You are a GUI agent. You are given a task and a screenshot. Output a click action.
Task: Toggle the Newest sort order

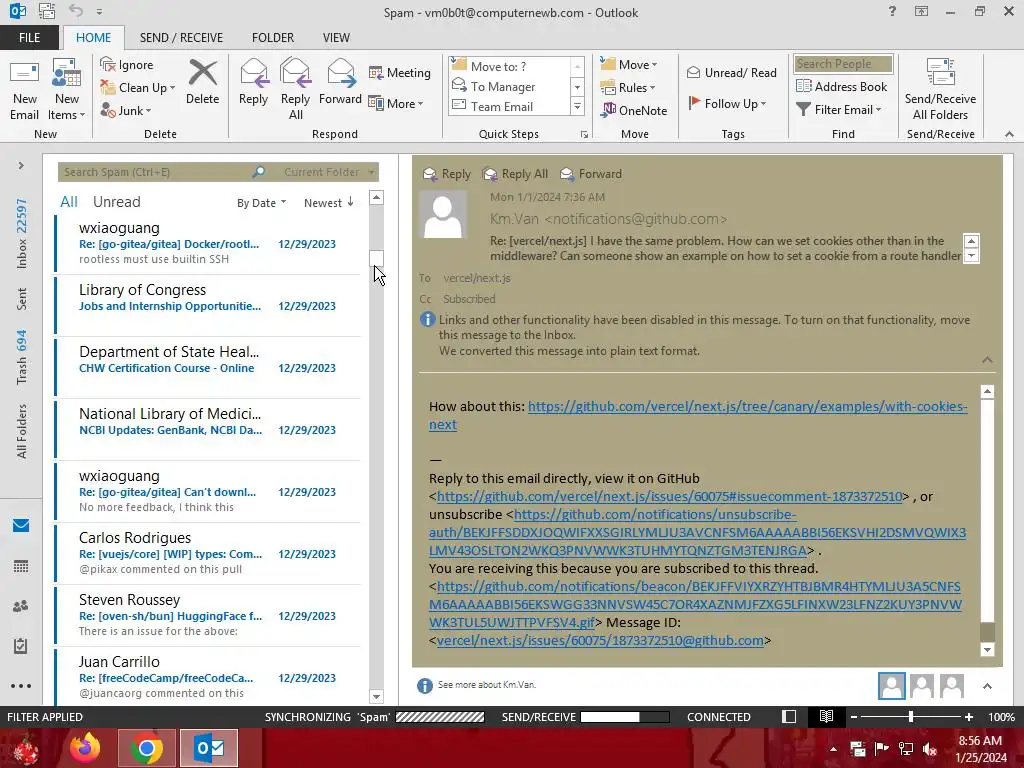pyautogui.click(x=328, y=203)
